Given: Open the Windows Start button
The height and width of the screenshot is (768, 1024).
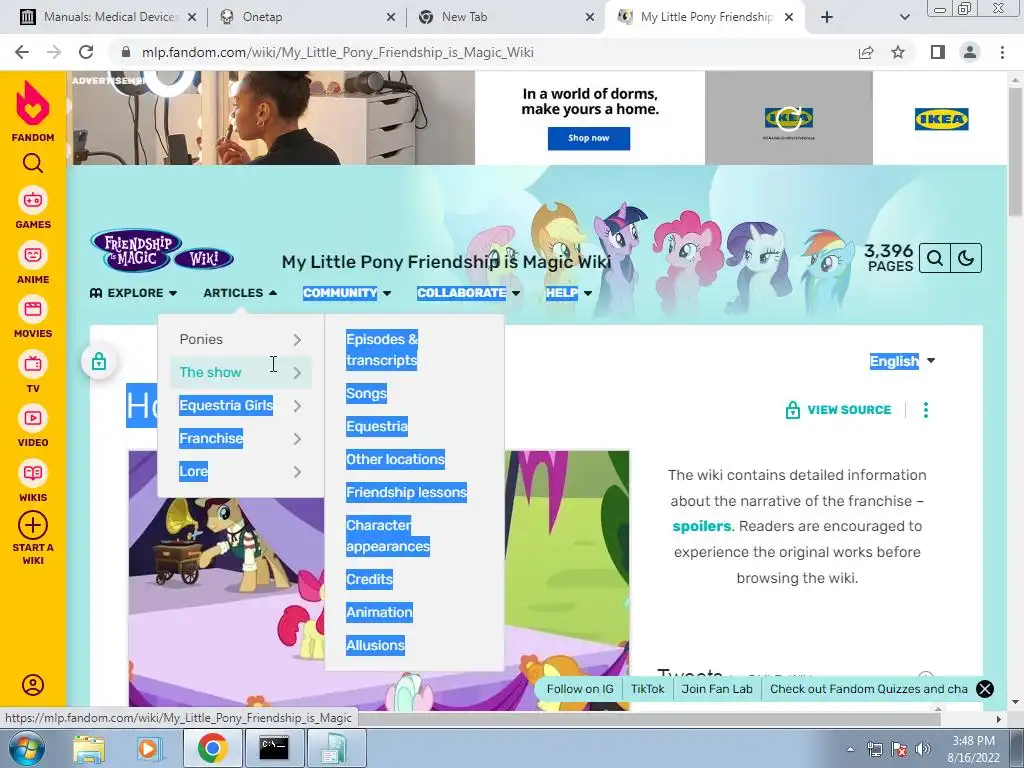Looking at the screenshot, I should pyautogui.click(x=27, y=748).
